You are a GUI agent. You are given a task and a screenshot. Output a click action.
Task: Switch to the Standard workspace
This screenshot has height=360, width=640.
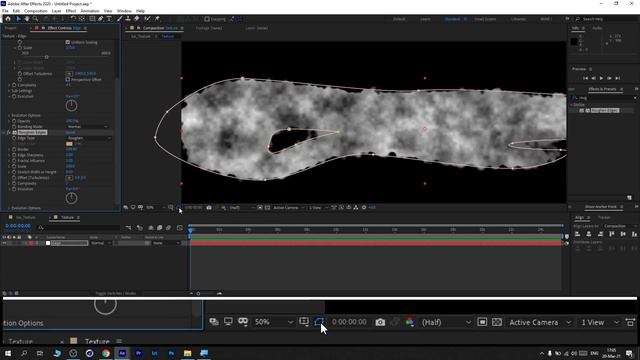(452, 19)
